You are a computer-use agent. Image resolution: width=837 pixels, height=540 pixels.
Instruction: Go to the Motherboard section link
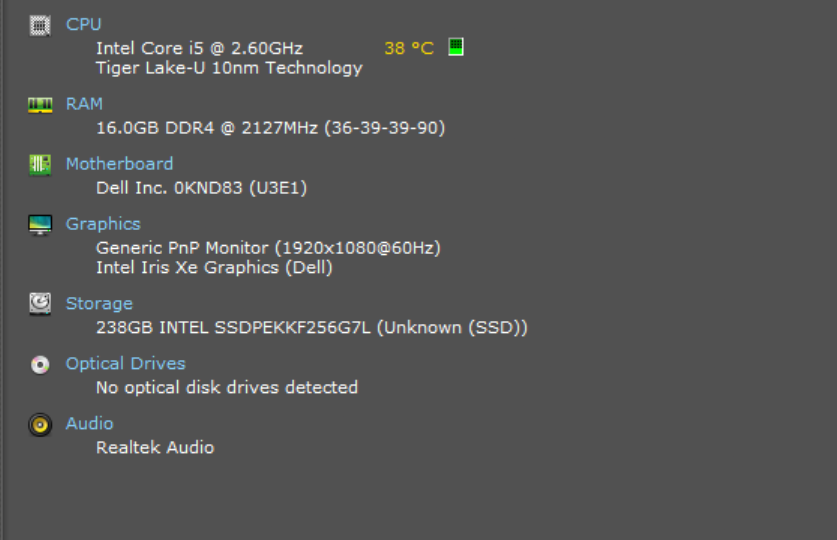119,163
